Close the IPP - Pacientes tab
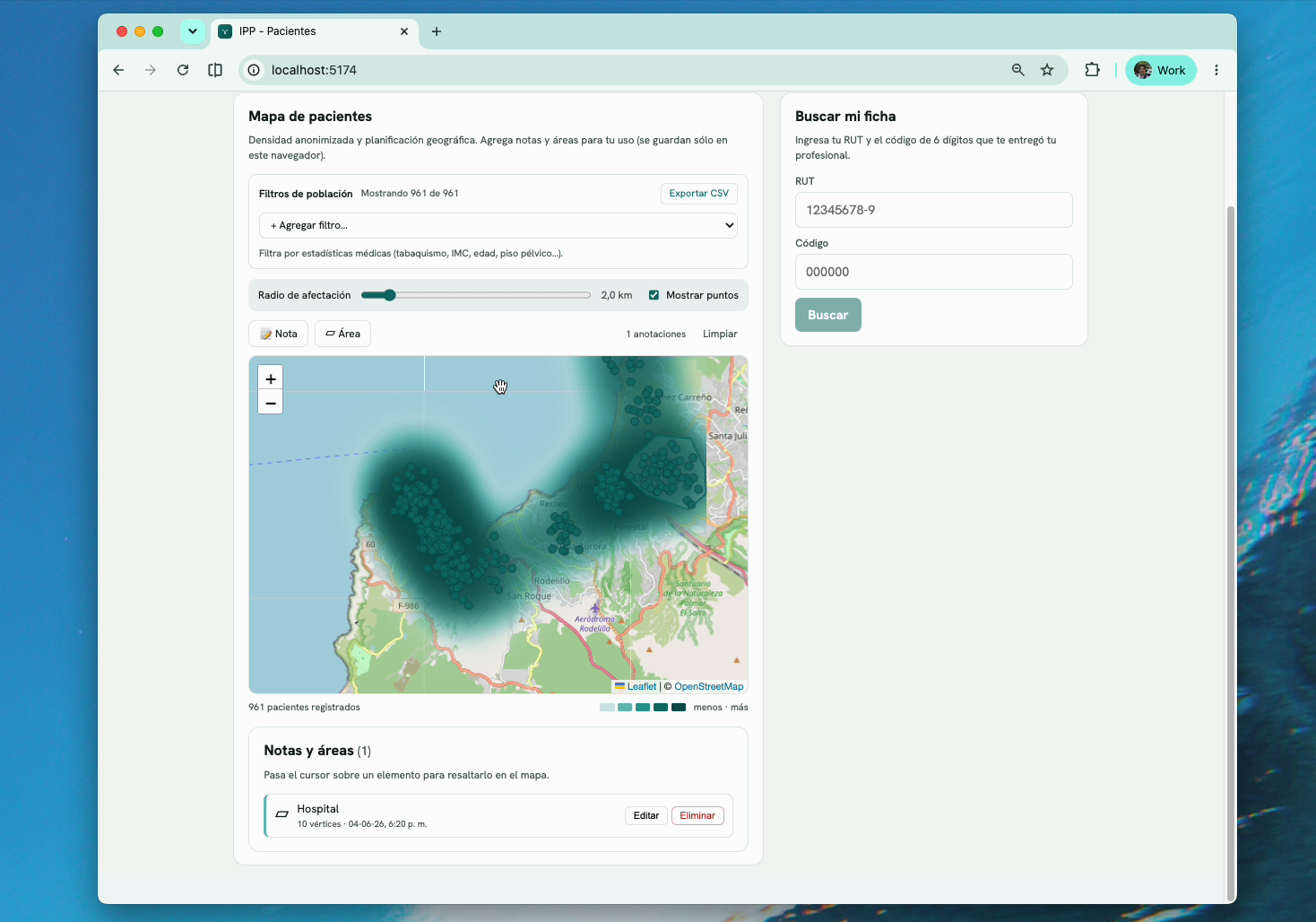 tap(404, 31)
